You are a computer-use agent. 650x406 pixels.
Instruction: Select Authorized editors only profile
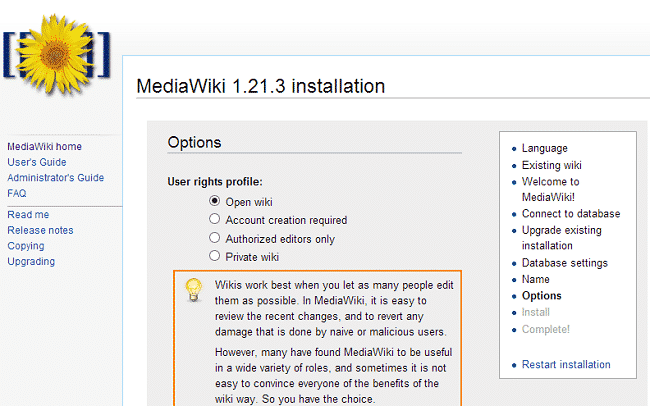[x=214, y=238]
